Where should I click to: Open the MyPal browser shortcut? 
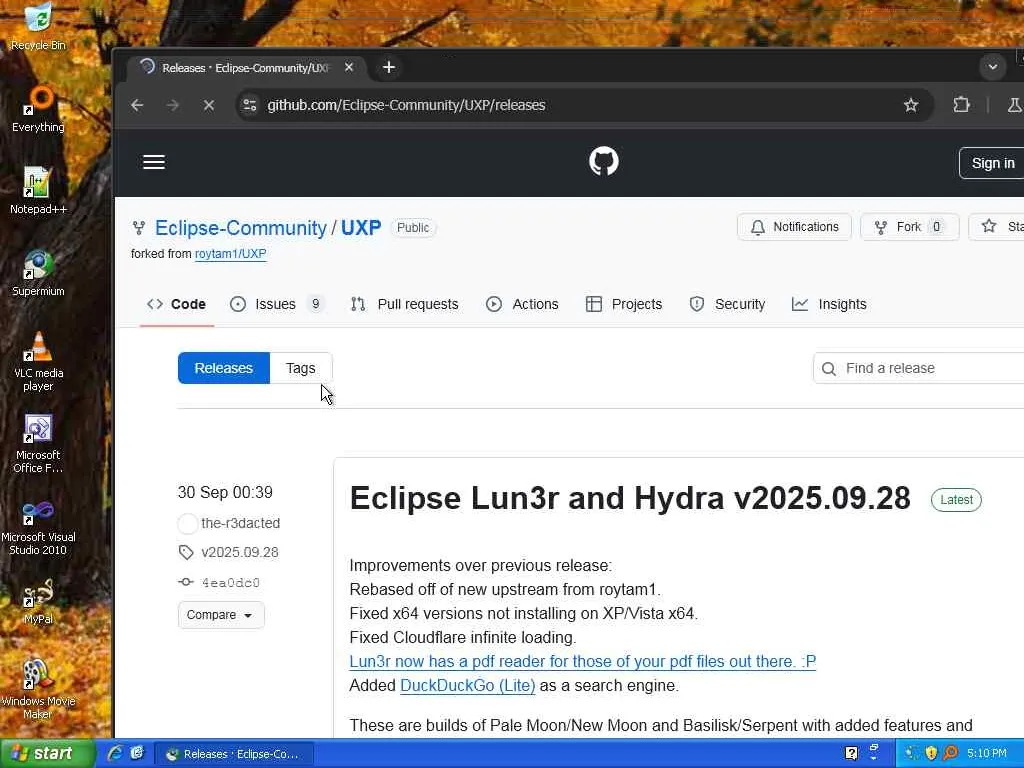[x=38, y=601]
